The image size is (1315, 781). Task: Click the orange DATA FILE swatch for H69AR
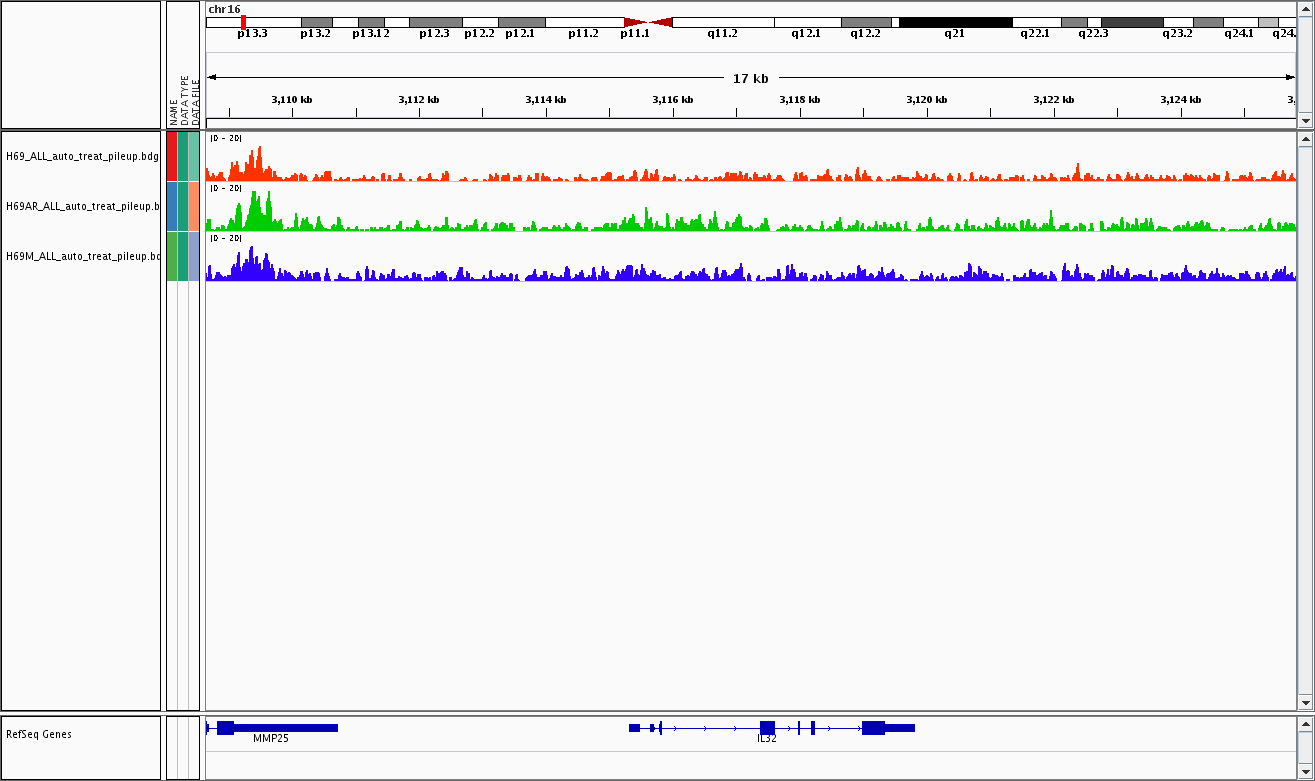coord(194,206)
